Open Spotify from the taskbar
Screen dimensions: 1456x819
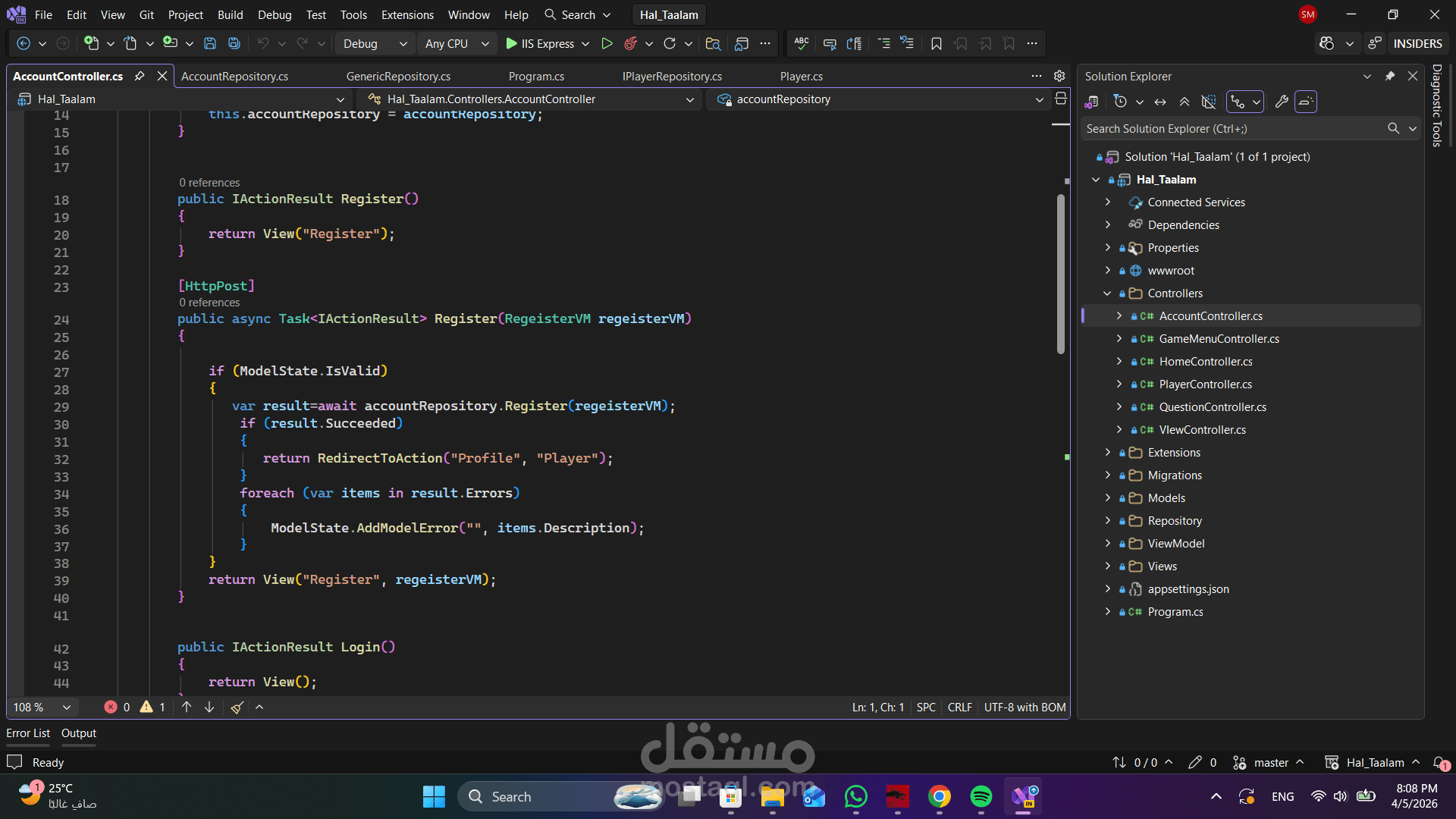coord(981,797)
